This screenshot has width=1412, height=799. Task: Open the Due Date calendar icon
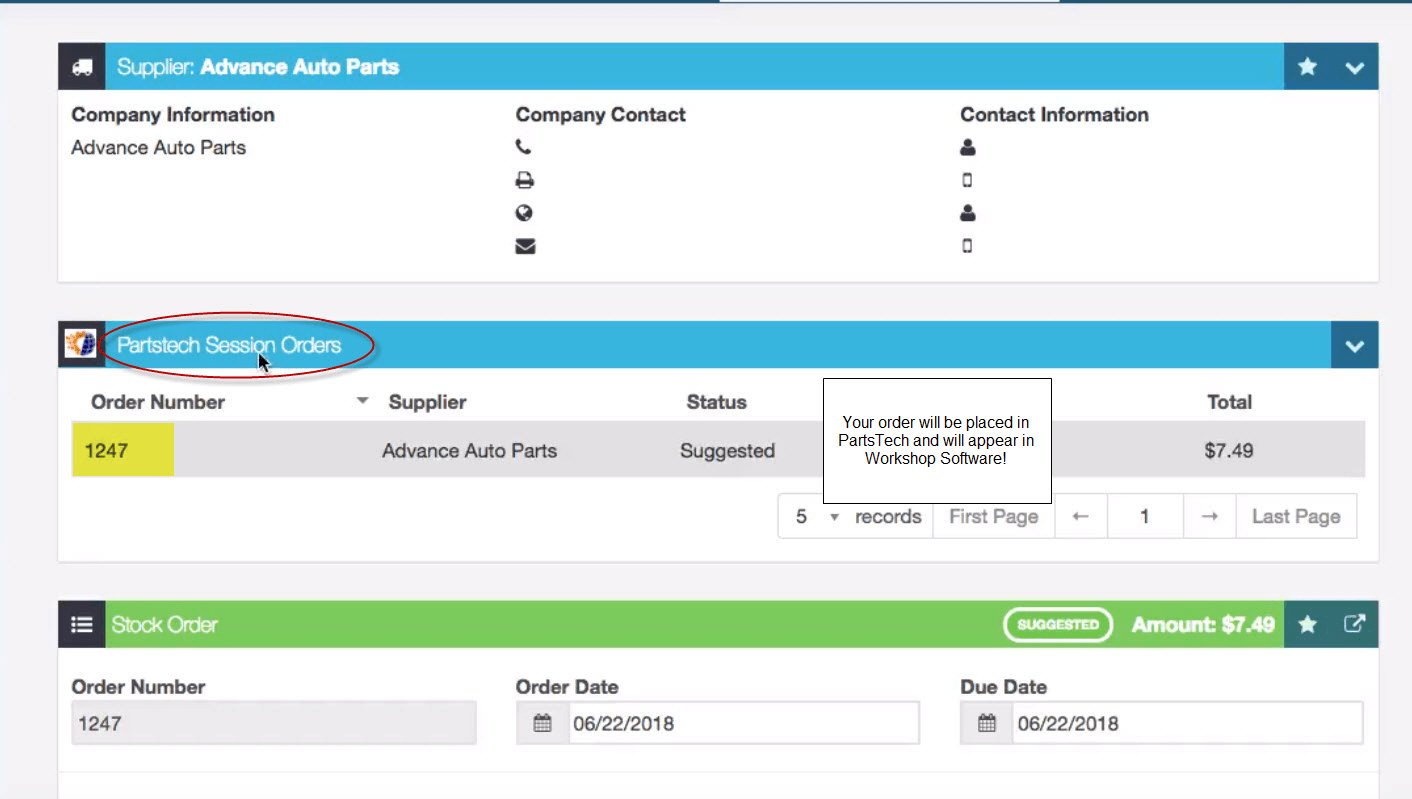(987, 723)
